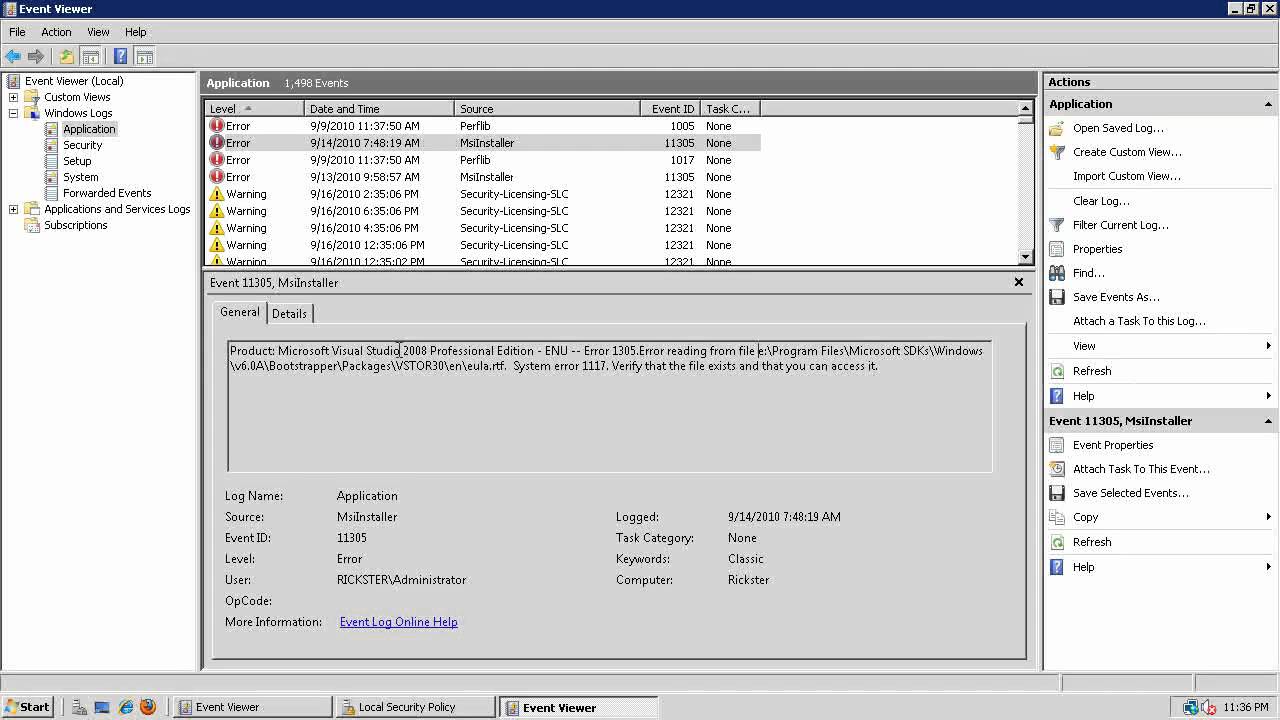Click the Help icon under Application section
Image resolution: width=1280 pixels, height=720 pixels.
1057,396
